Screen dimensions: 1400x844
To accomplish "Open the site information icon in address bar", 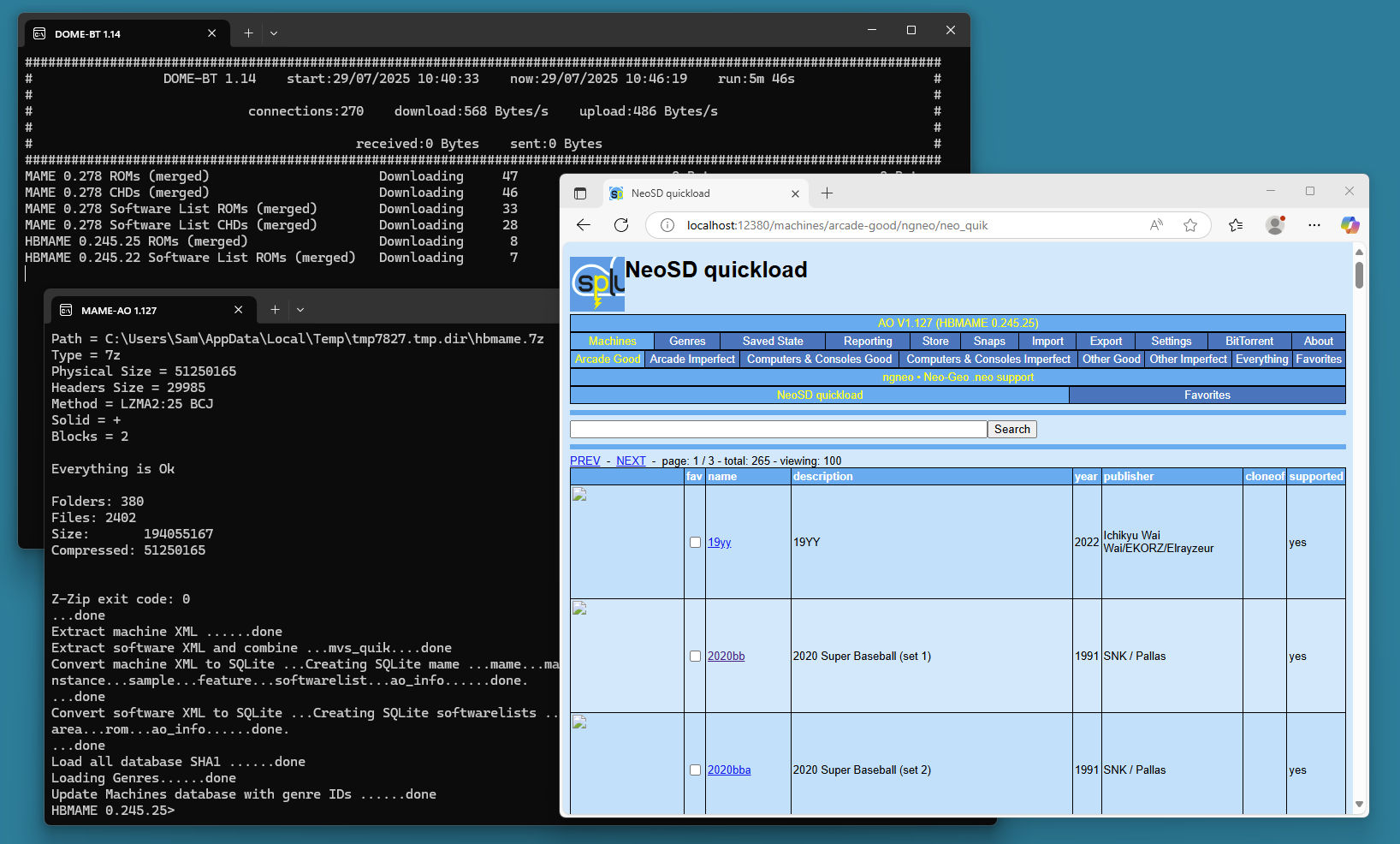I will 667,225.
